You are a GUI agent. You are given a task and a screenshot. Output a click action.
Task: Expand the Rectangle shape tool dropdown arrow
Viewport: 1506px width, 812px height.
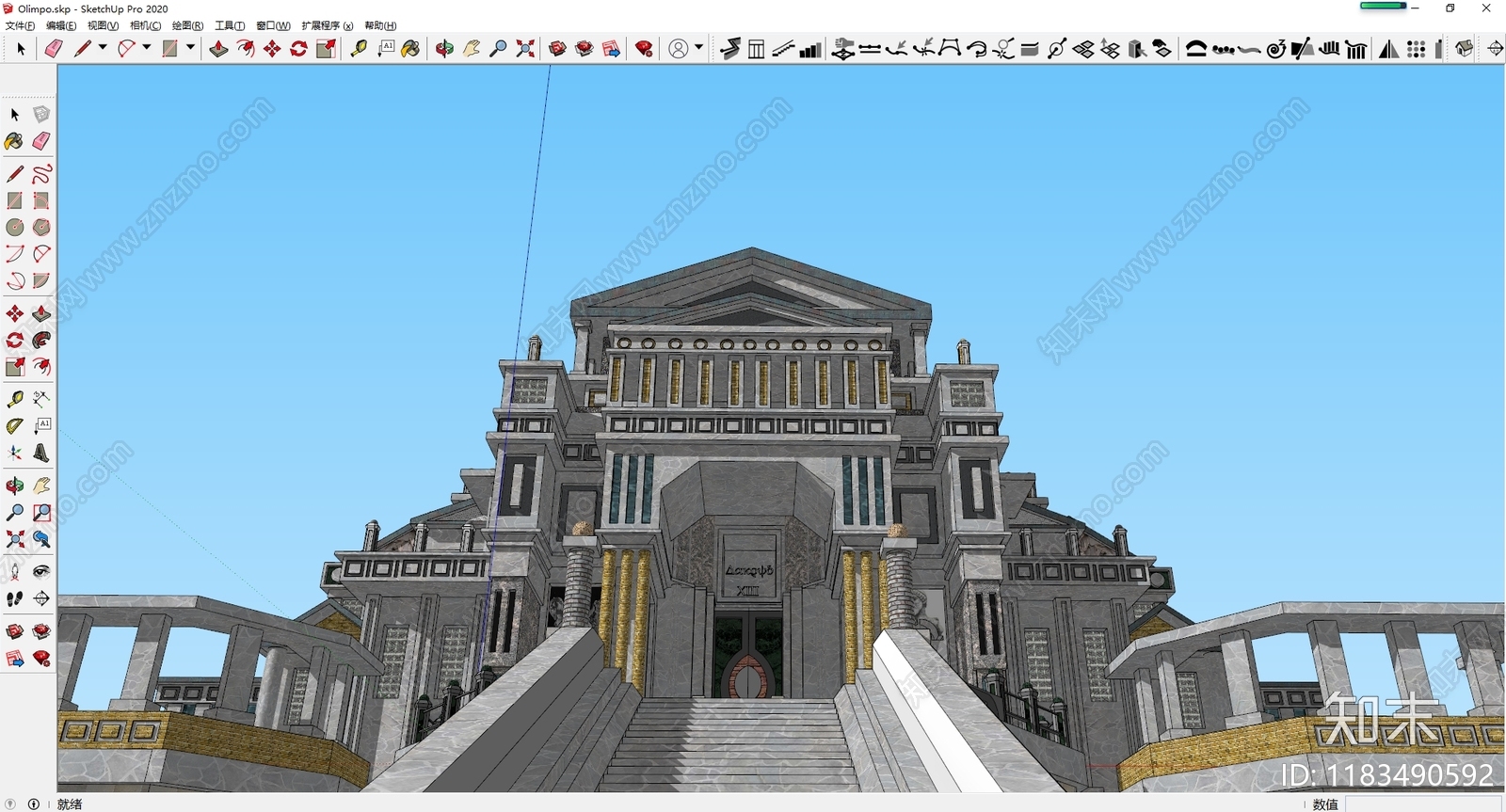(190, 48)
